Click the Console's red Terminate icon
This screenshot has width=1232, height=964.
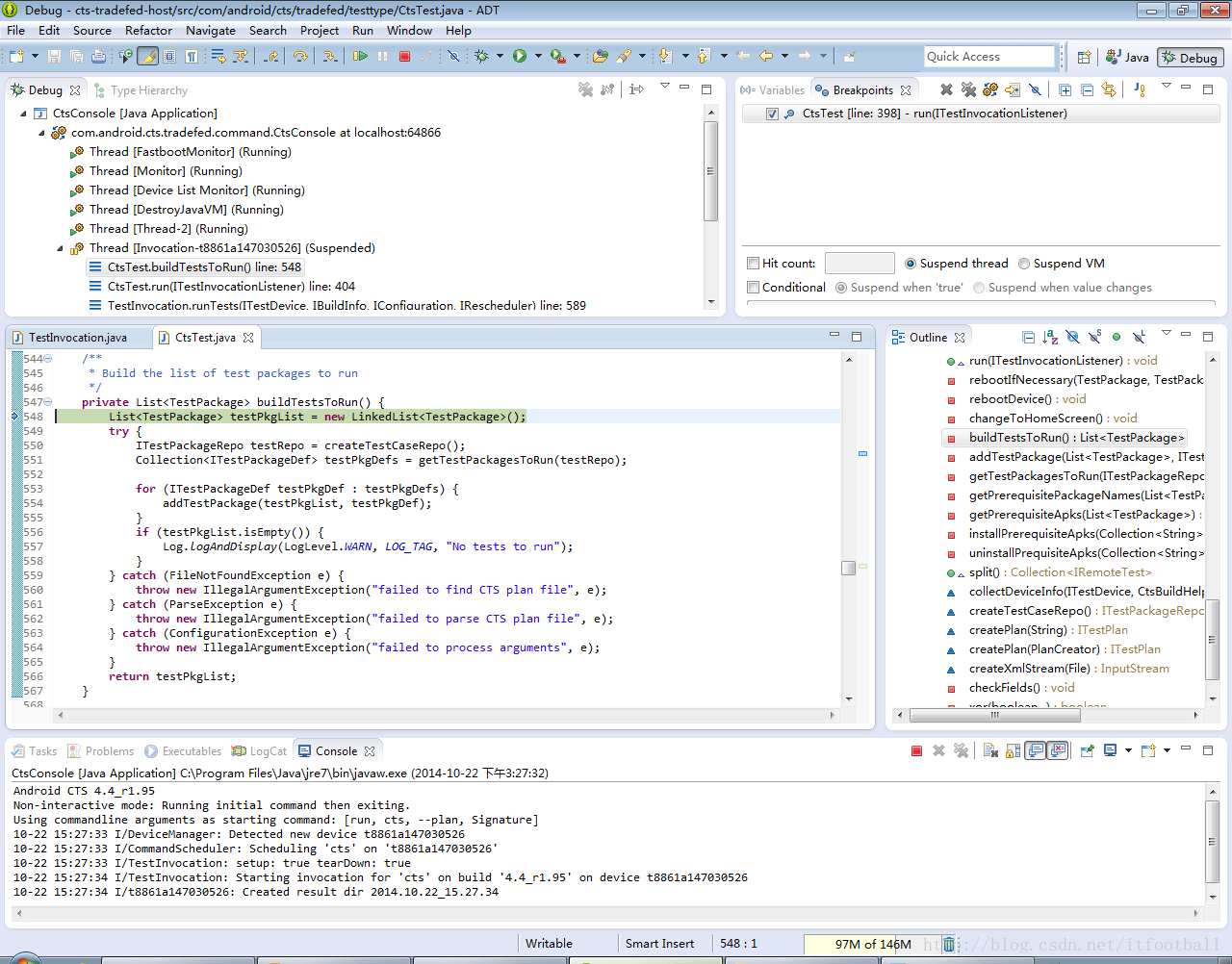click(916, 750)
